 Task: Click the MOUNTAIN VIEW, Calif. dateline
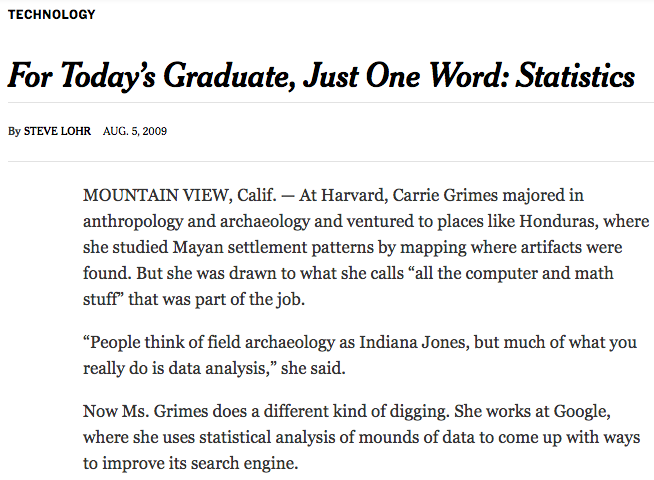point(179,195)
